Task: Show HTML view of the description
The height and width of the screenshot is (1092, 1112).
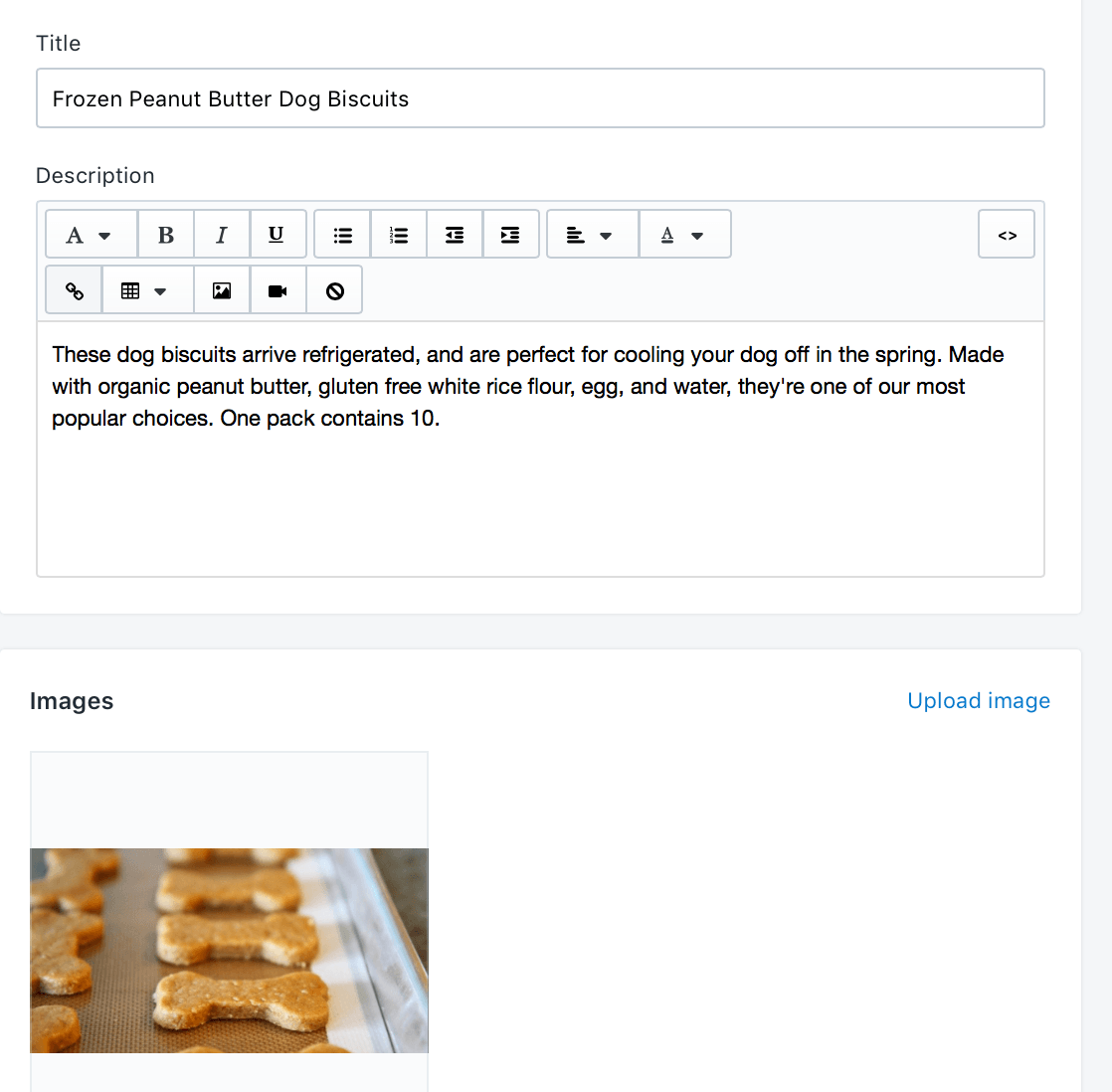Action: (1007, 234)
